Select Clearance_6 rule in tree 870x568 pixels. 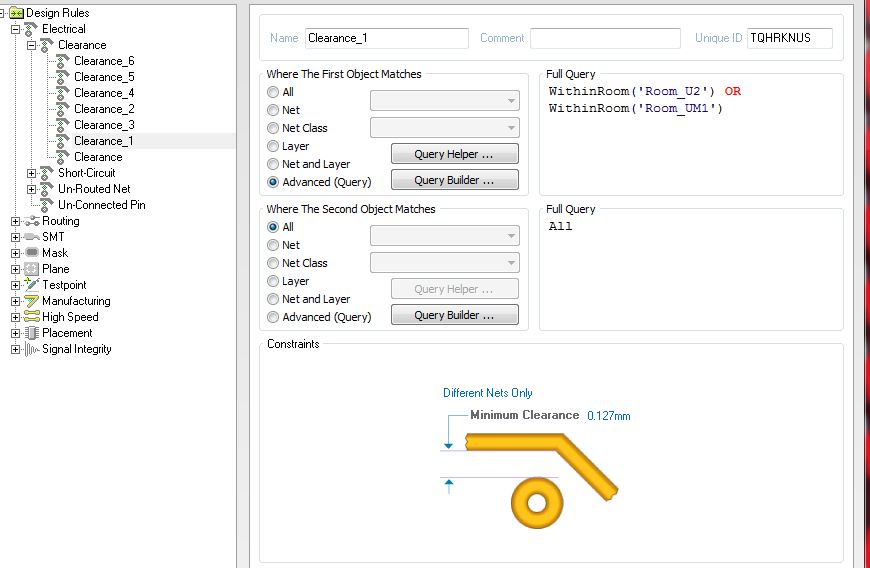coord(104,61)
